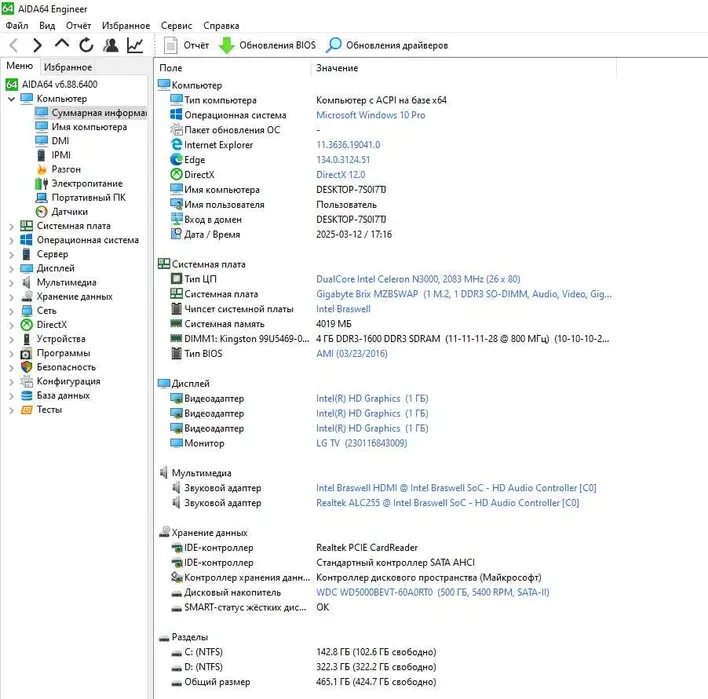
Task: Select the D: (NTFS) partition row
Action: click(303, 667)
